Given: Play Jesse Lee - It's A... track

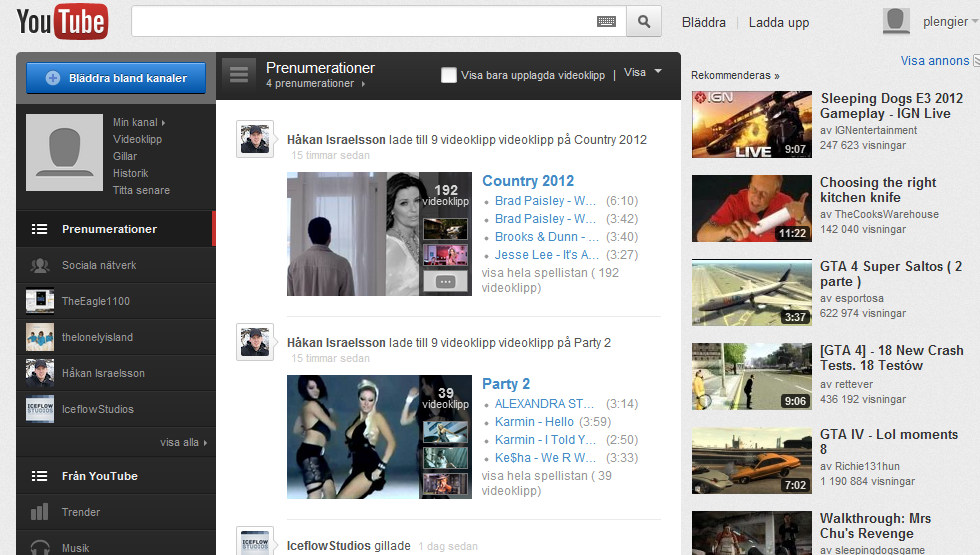Looking at the screenshot, I should tap(547, 255).
